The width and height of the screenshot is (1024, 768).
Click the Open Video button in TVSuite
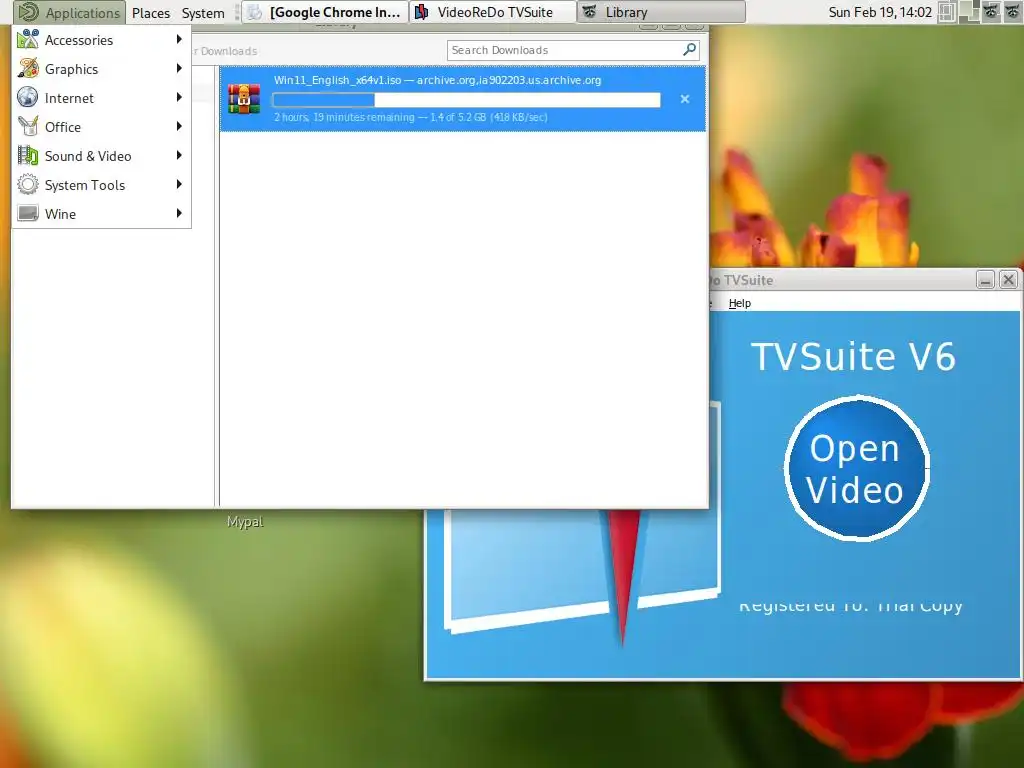click(x=856, y=468)
